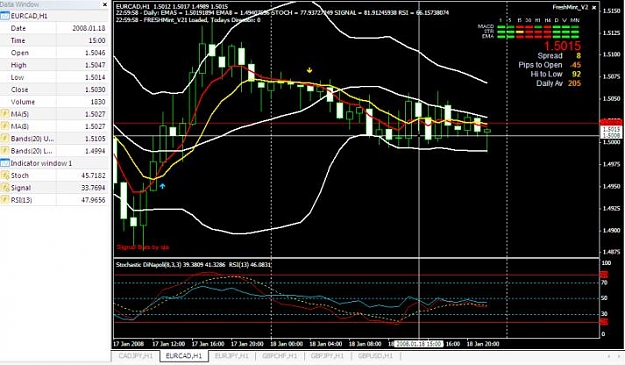The height and width of the screenshot is (365, 625).
Task: Switch to the CADJPY,H1 chart tab
Action: pyautogui.click(x=136, y=356)
